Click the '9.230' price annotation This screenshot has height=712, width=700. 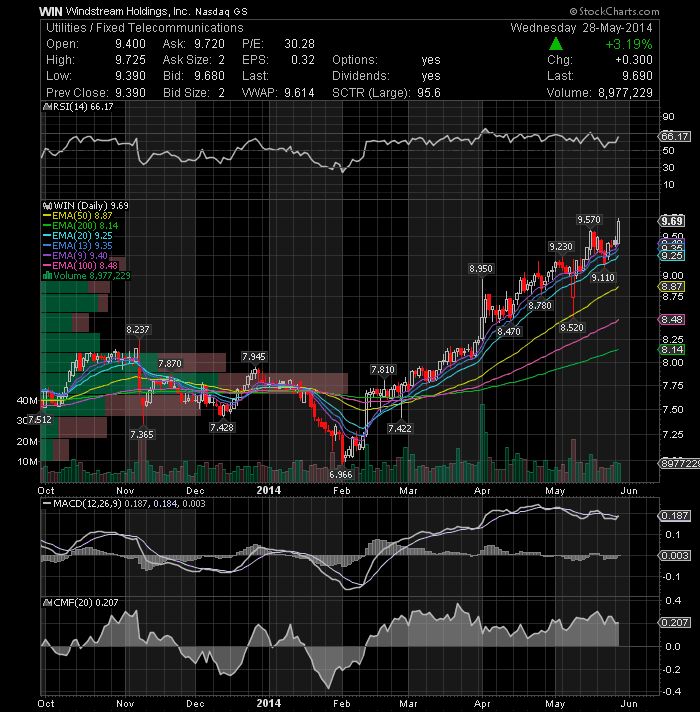(561, 247)
